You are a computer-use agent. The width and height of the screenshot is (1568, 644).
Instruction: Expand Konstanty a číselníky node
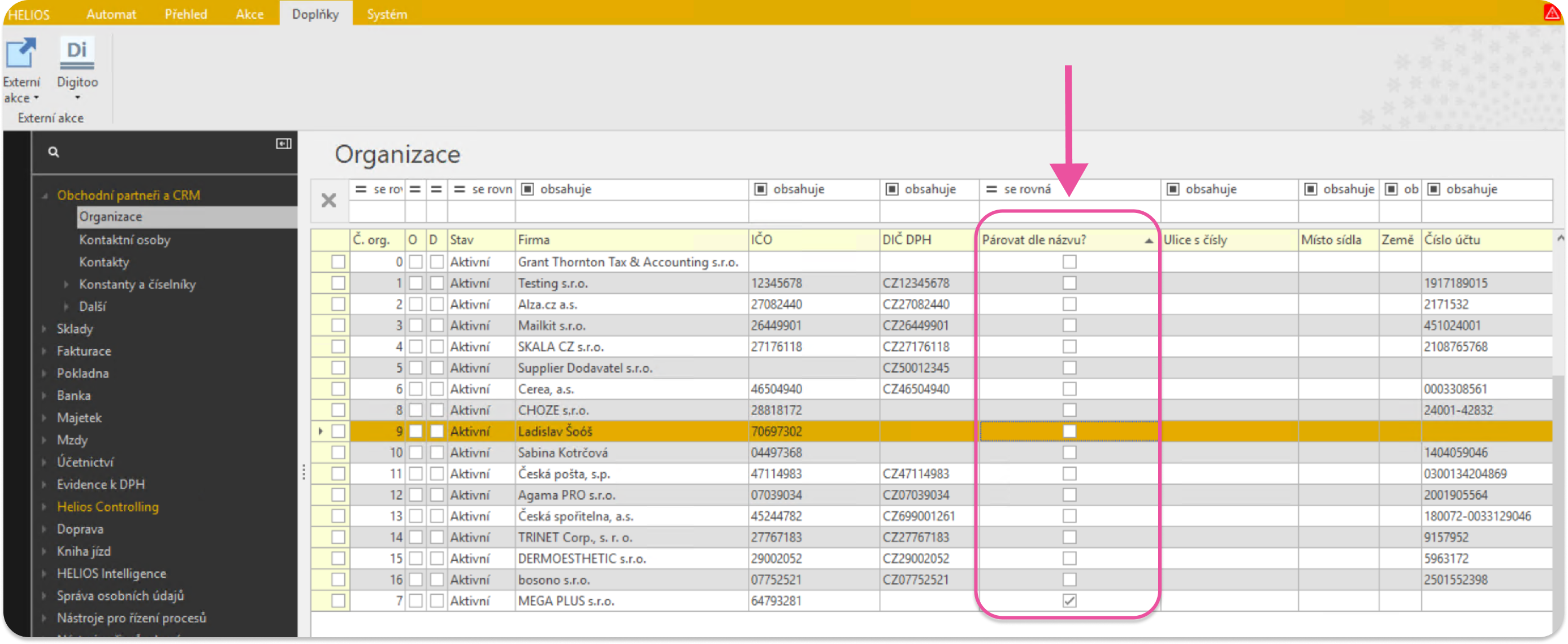pos(66,285)
